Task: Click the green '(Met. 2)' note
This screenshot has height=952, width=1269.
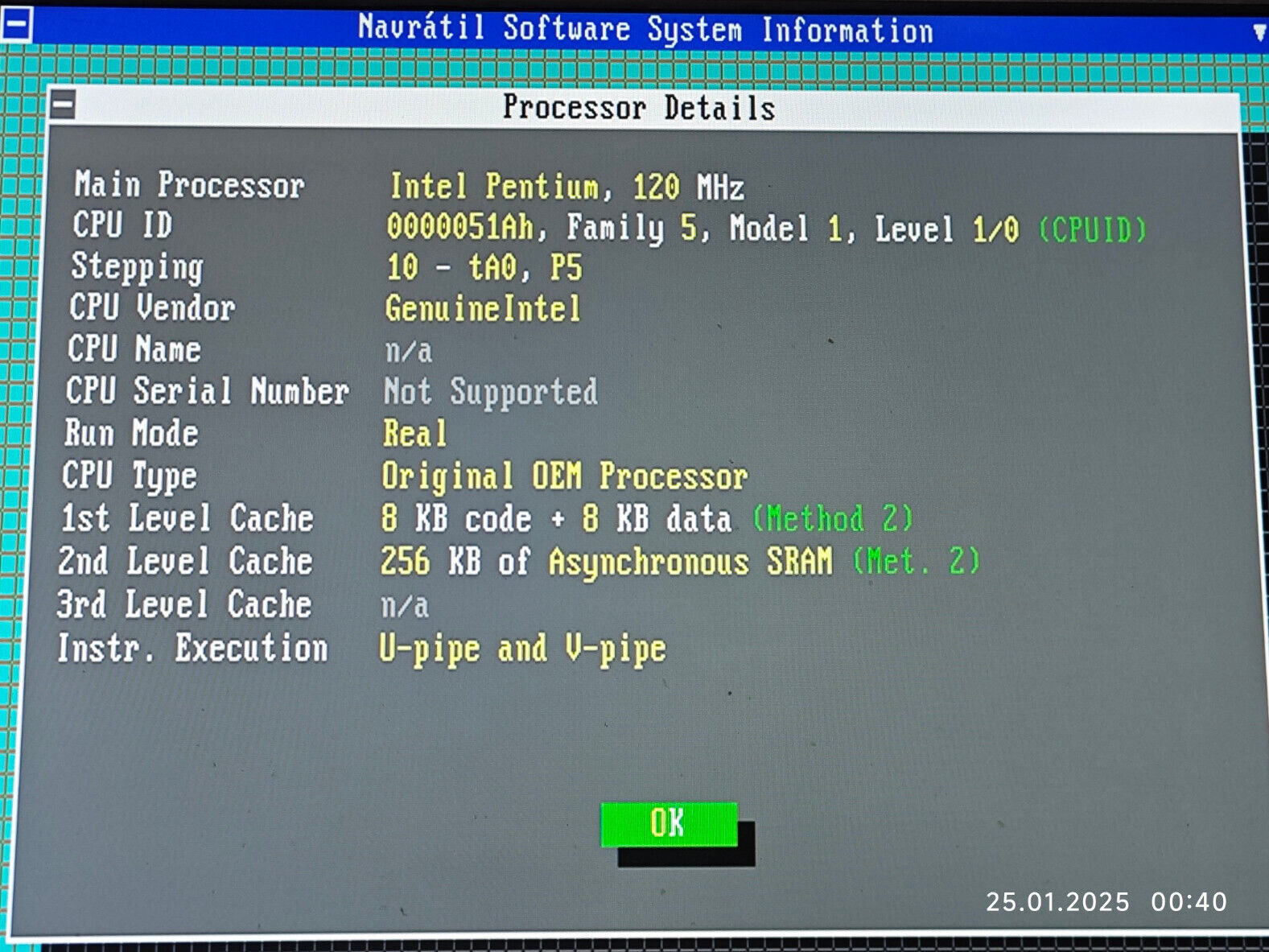Action: [917, 561]
